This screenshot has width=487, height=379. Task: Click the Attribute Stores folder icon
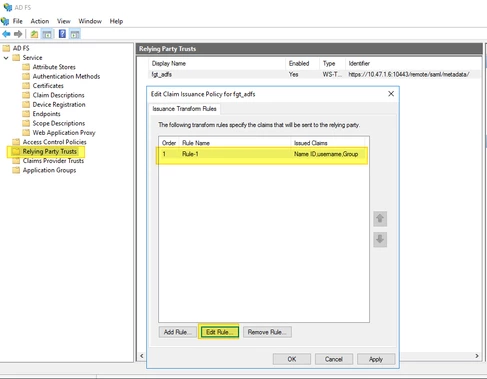tap(26, 67)
